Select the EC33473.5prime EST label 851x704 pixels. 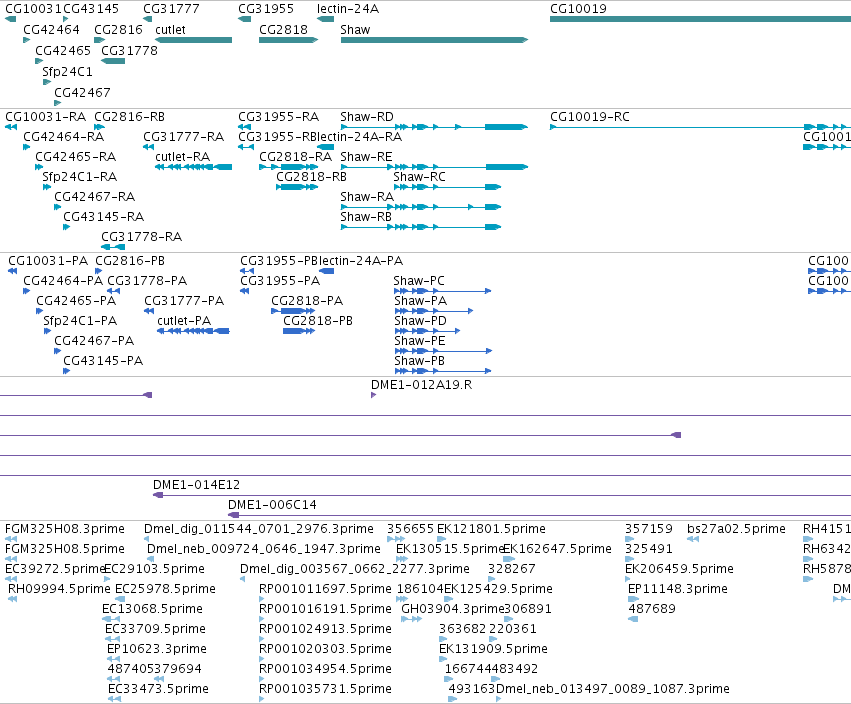[x=158, y=689]
